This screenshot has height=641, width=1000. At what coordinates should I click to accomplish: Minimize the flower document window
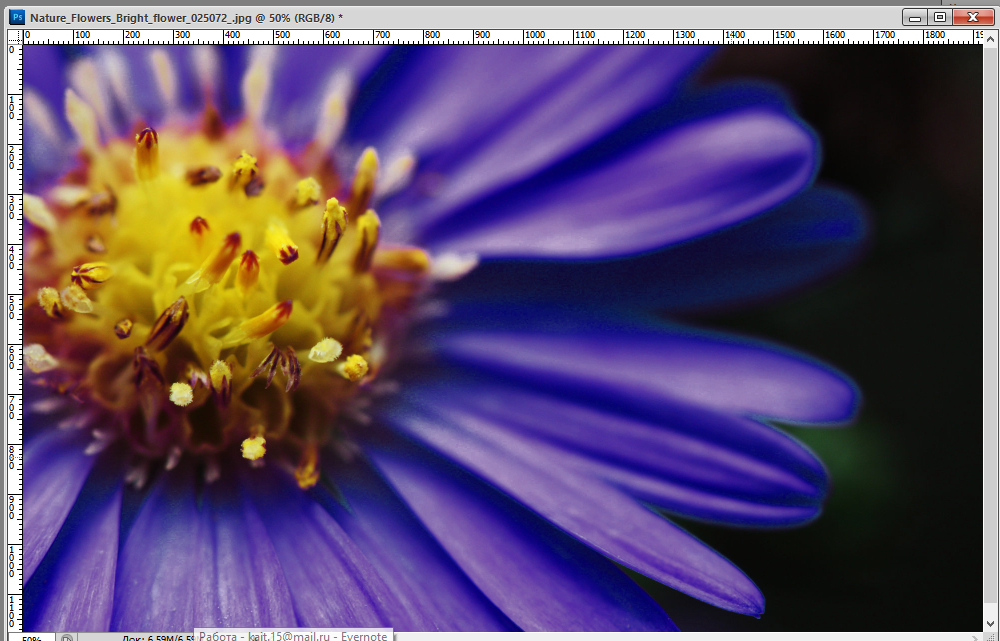point(915,17)
